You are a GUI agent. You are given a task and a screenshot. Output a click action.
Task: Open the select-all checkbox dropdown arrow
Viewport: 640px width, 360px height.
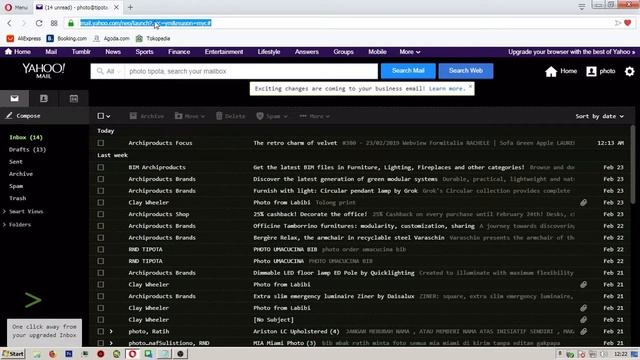point(108,116)
